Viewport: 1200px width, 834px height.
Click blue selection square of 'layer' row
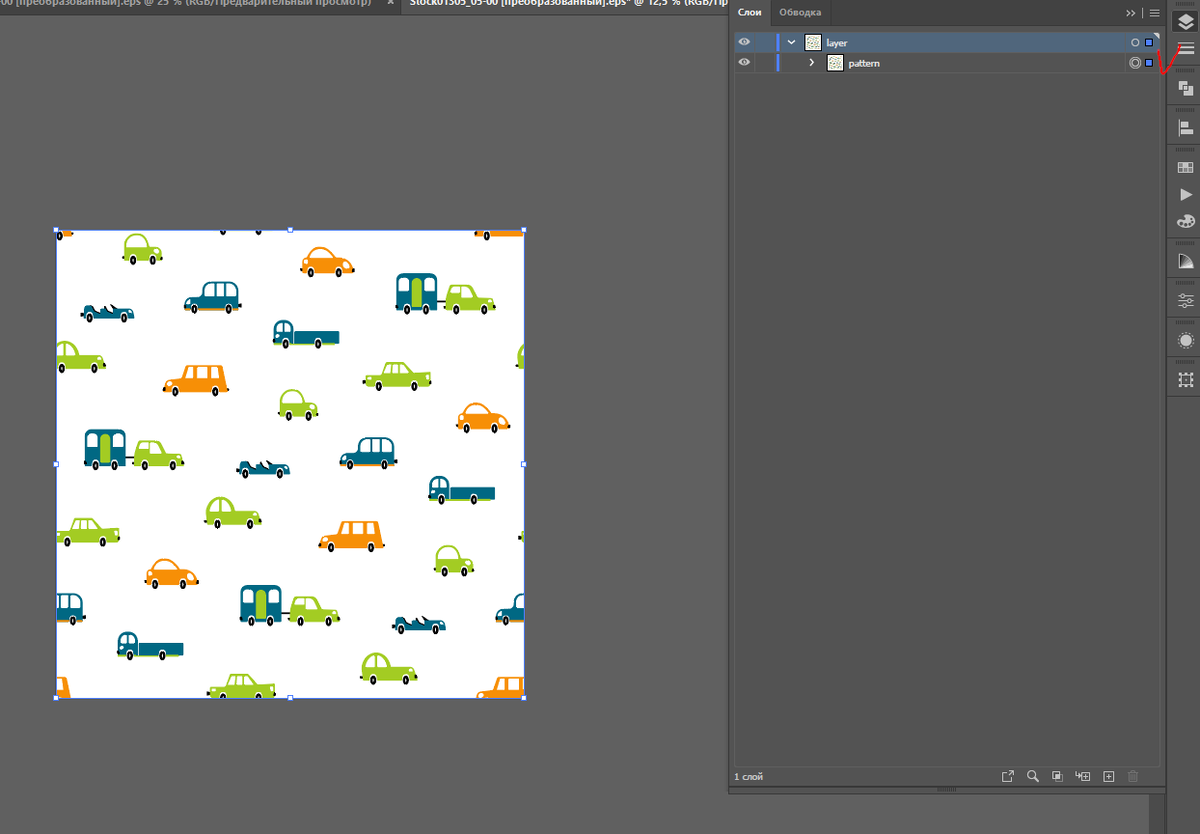(1149, 43)
